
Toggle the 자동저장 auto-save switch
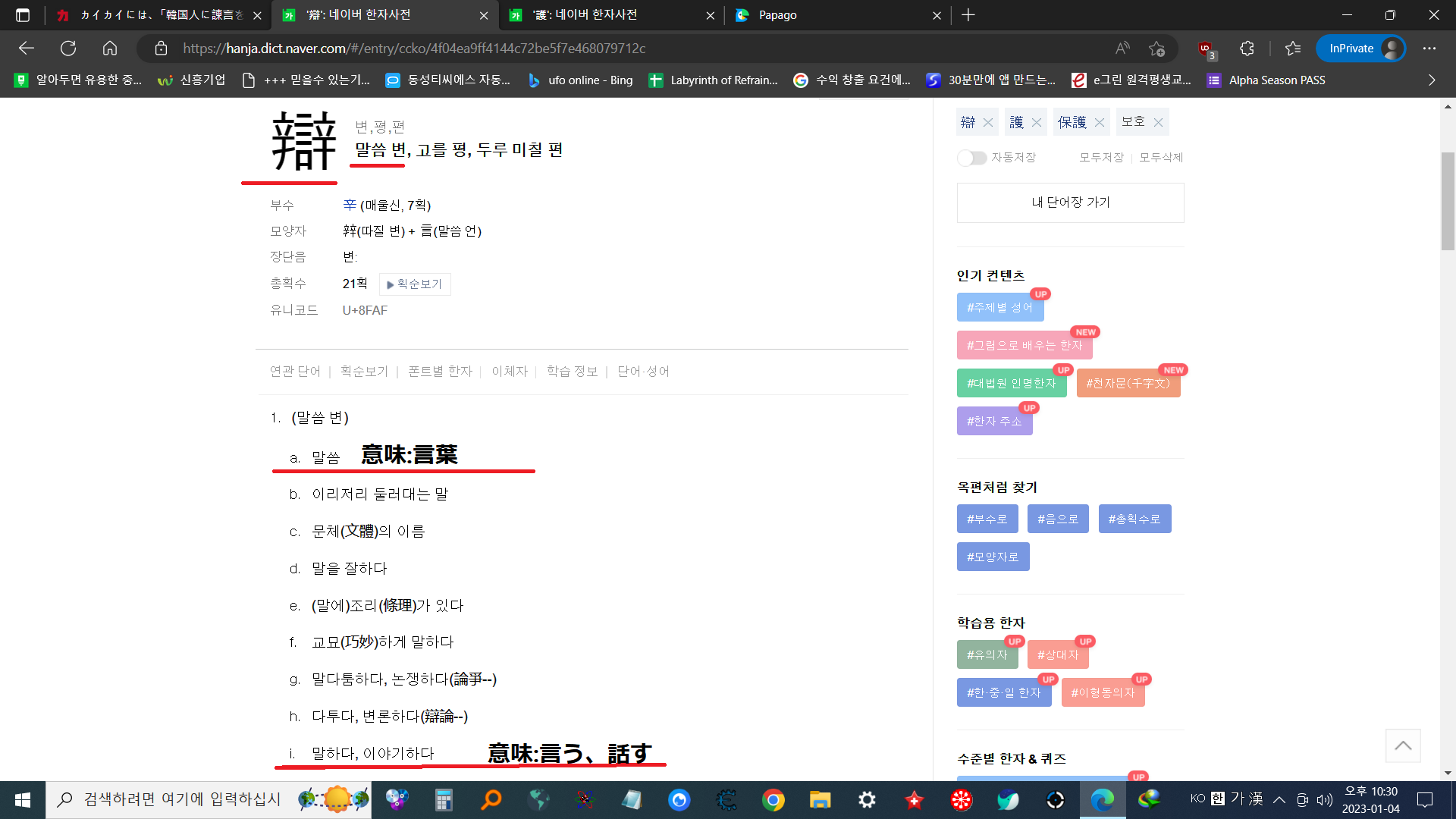tap(971, 158)
